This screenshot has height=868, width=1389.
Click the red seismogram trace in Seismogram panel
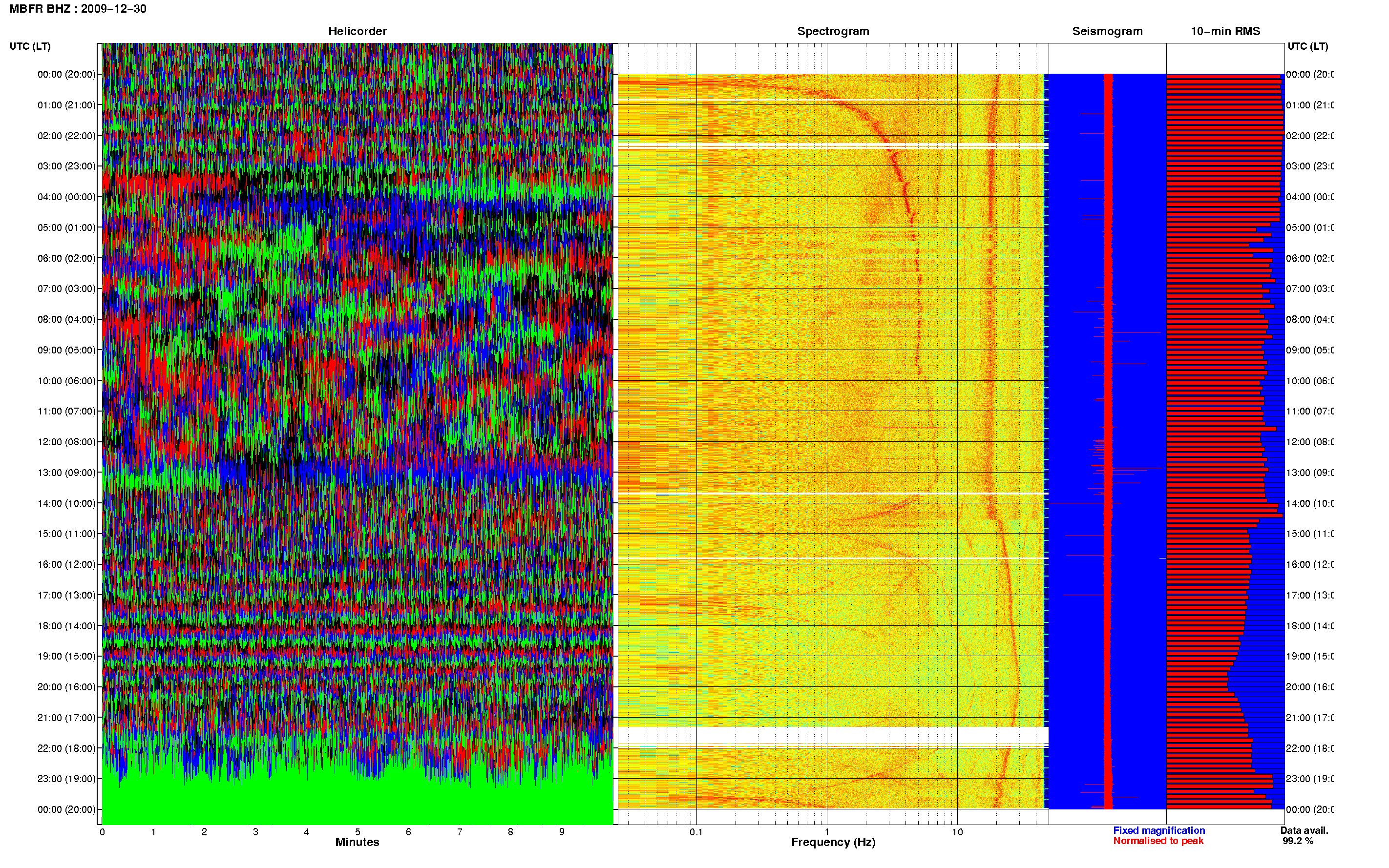coord(1108,441)
